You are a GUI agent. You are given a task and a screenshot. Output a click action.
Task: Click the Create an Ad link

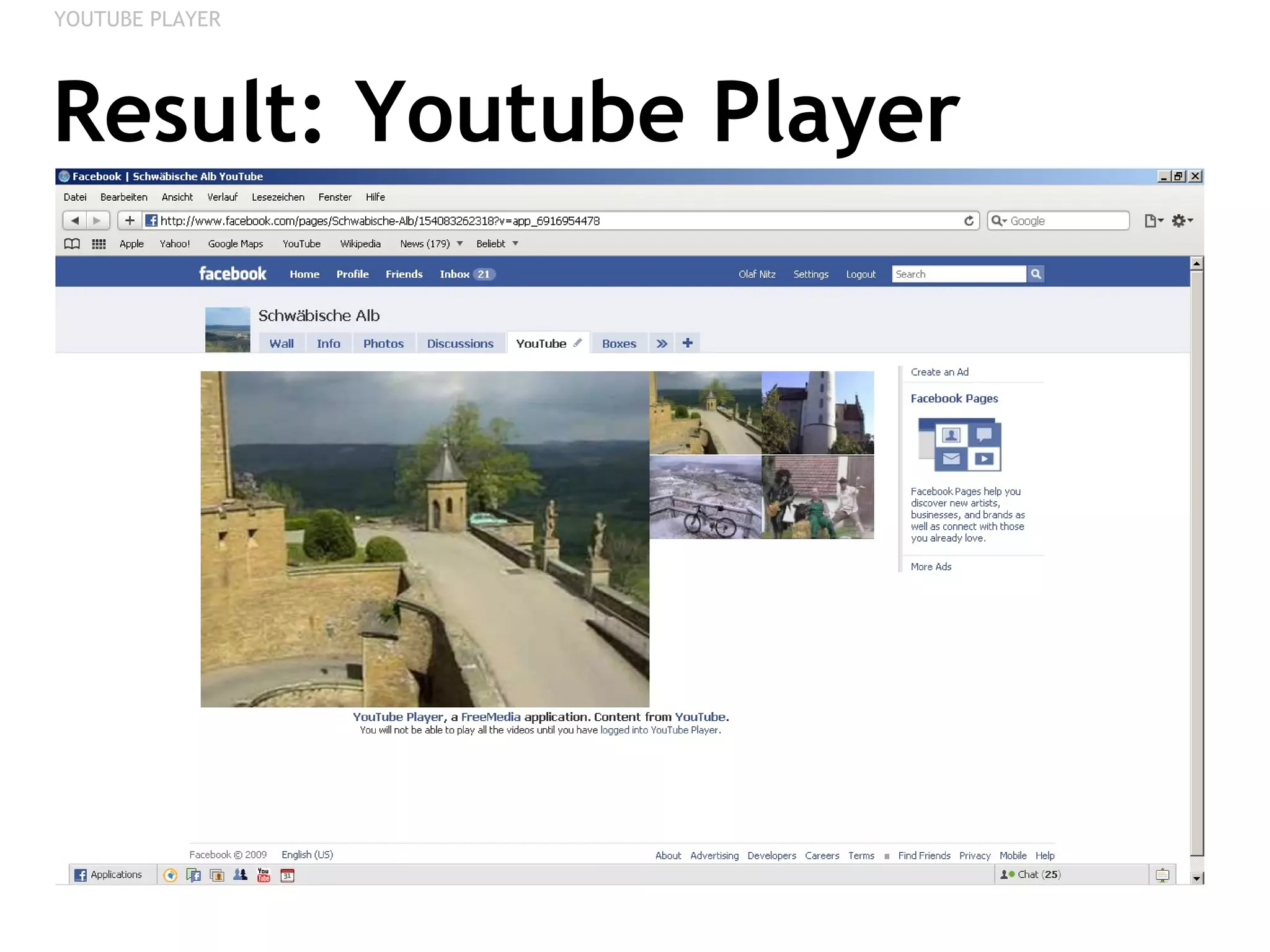pyautogui.click(x=939, y=372)
